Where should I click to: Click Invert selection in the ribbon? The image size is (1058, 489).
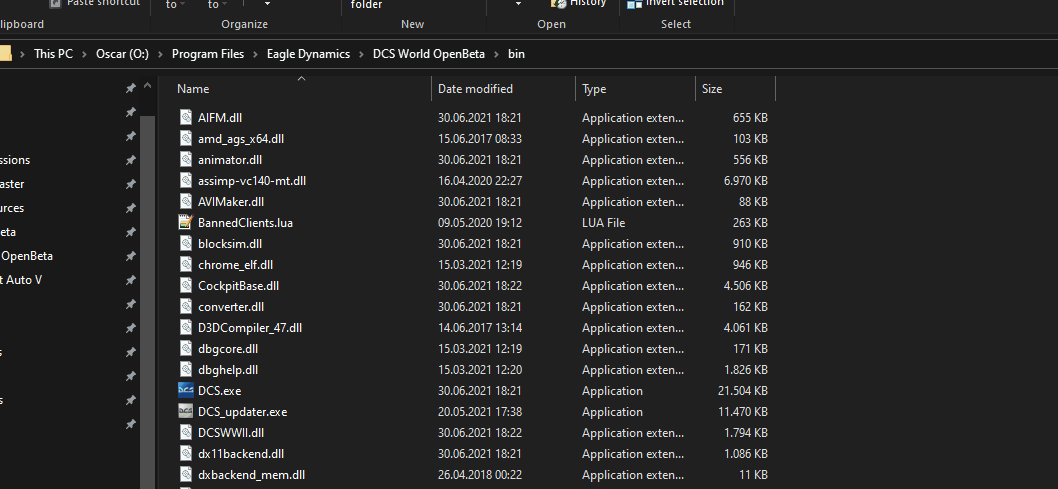[676, 3]
